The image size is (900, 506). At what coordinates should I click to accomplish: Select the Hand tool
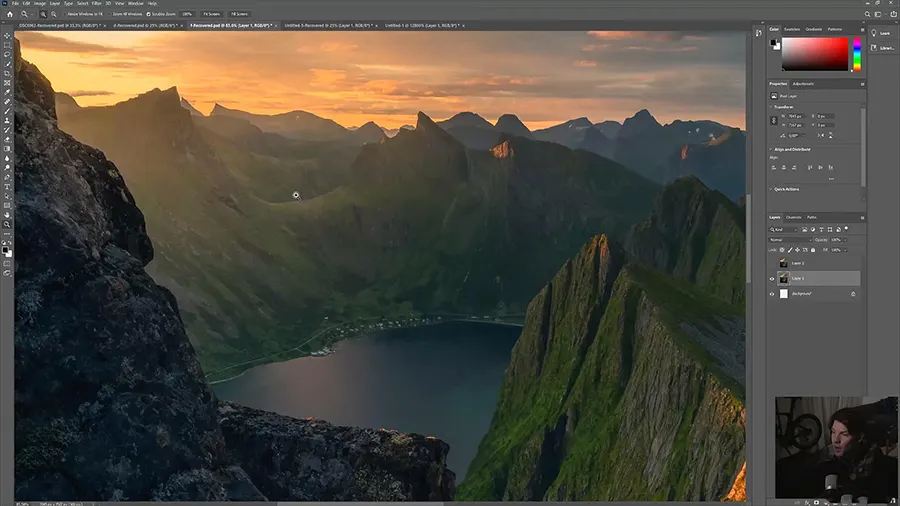point(7,215)
